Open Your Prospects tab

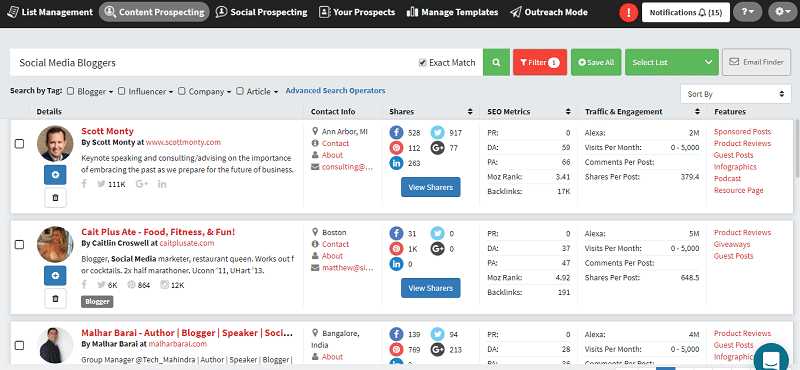[x=357, y=12]
